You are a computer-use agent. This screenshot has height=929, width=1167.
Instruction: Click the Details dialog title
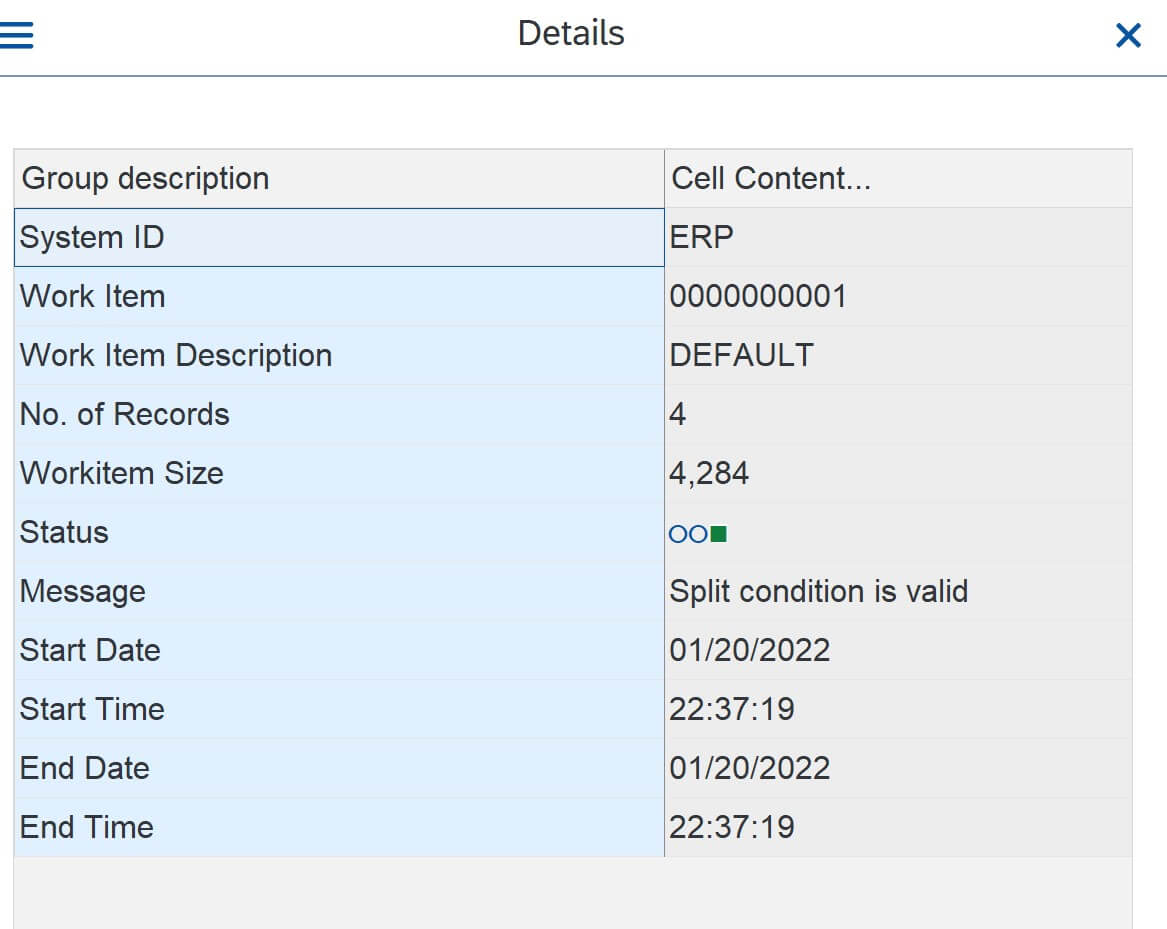coord(570,33)
